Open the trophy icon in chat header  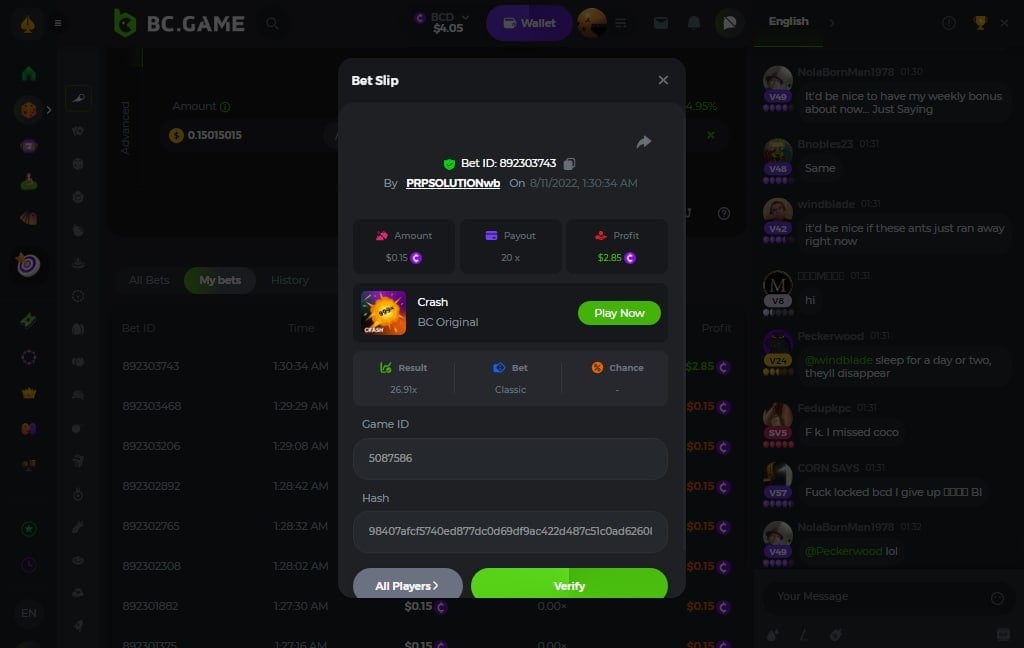pos(980,23)
